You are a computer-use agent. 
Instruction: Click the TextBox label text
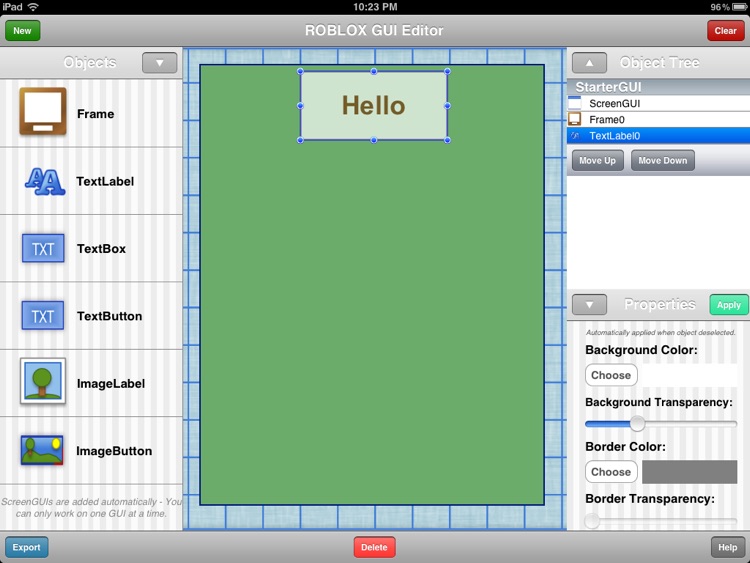pyautogui.click(x=101, y=249)
